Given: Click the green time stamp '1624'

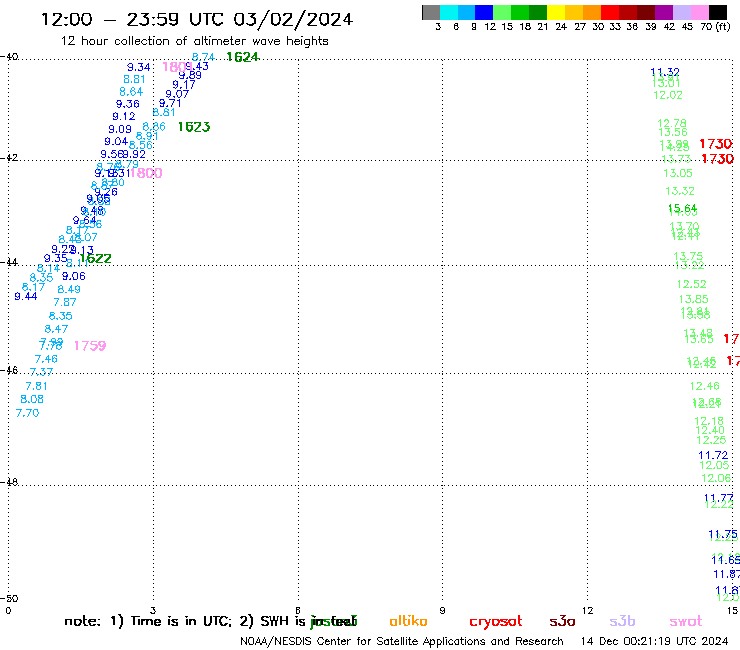Looking at the screenshot, I should 243,57.
